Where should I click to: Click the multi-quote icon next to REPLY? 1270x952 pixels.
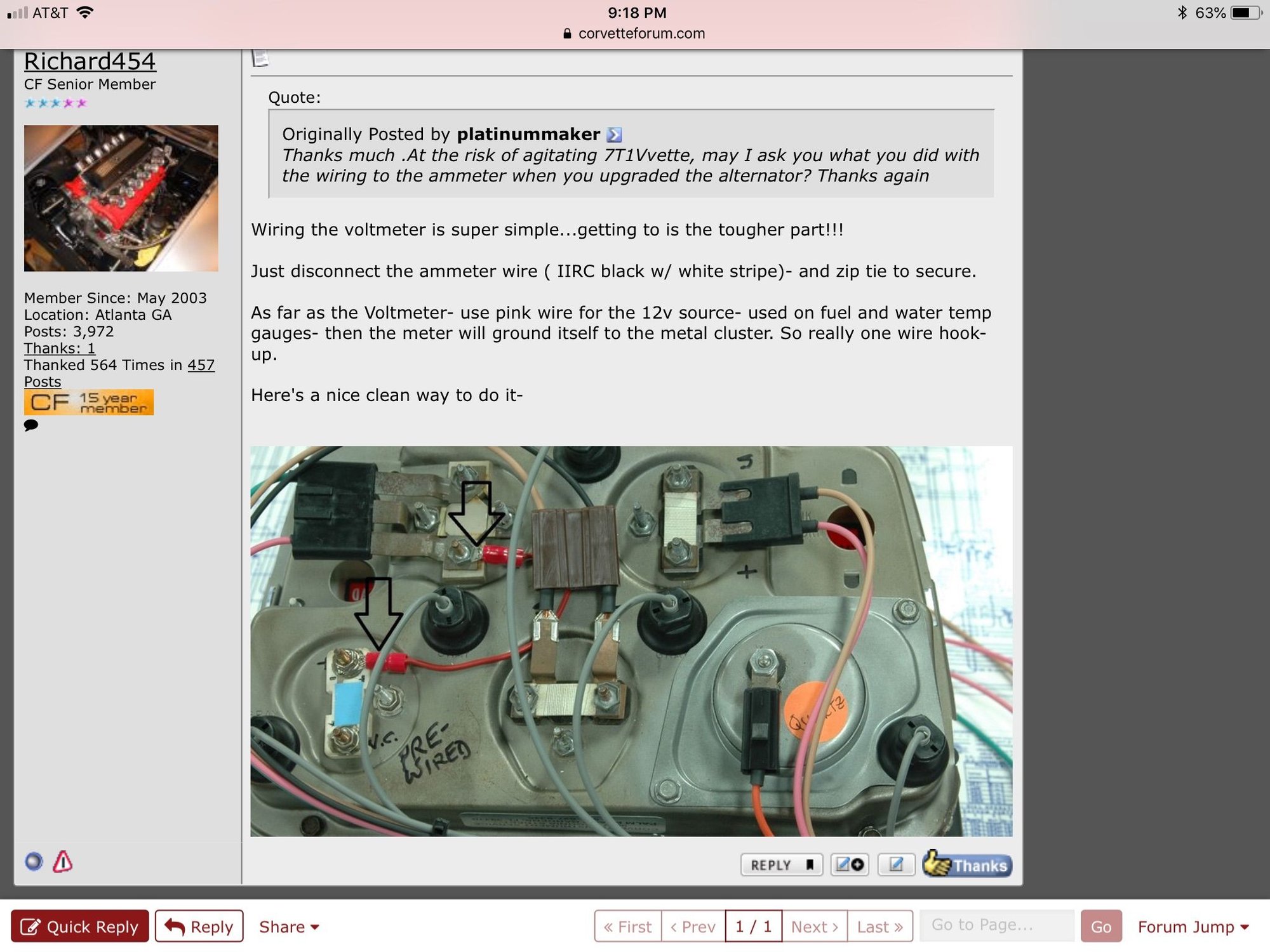[x=849, y=864]
